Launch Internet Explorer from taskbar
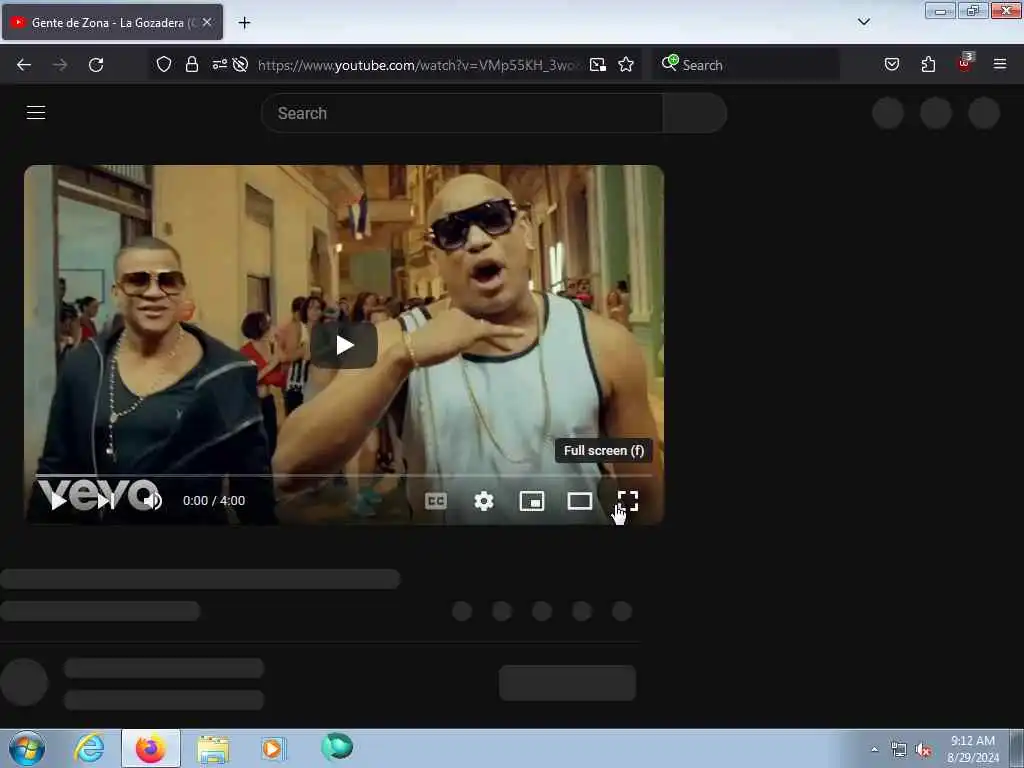1024x768 pixels. click(89, 748)
